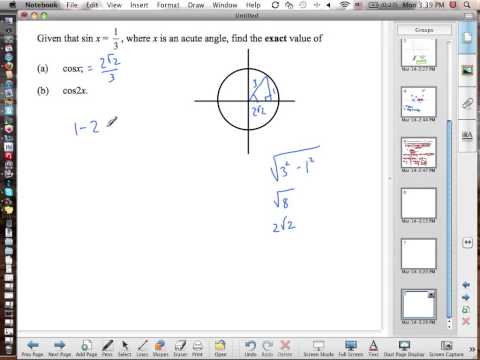Switch to Full Screen view
The height and width of the screenshot is (360, 480).
pos(351,348)
